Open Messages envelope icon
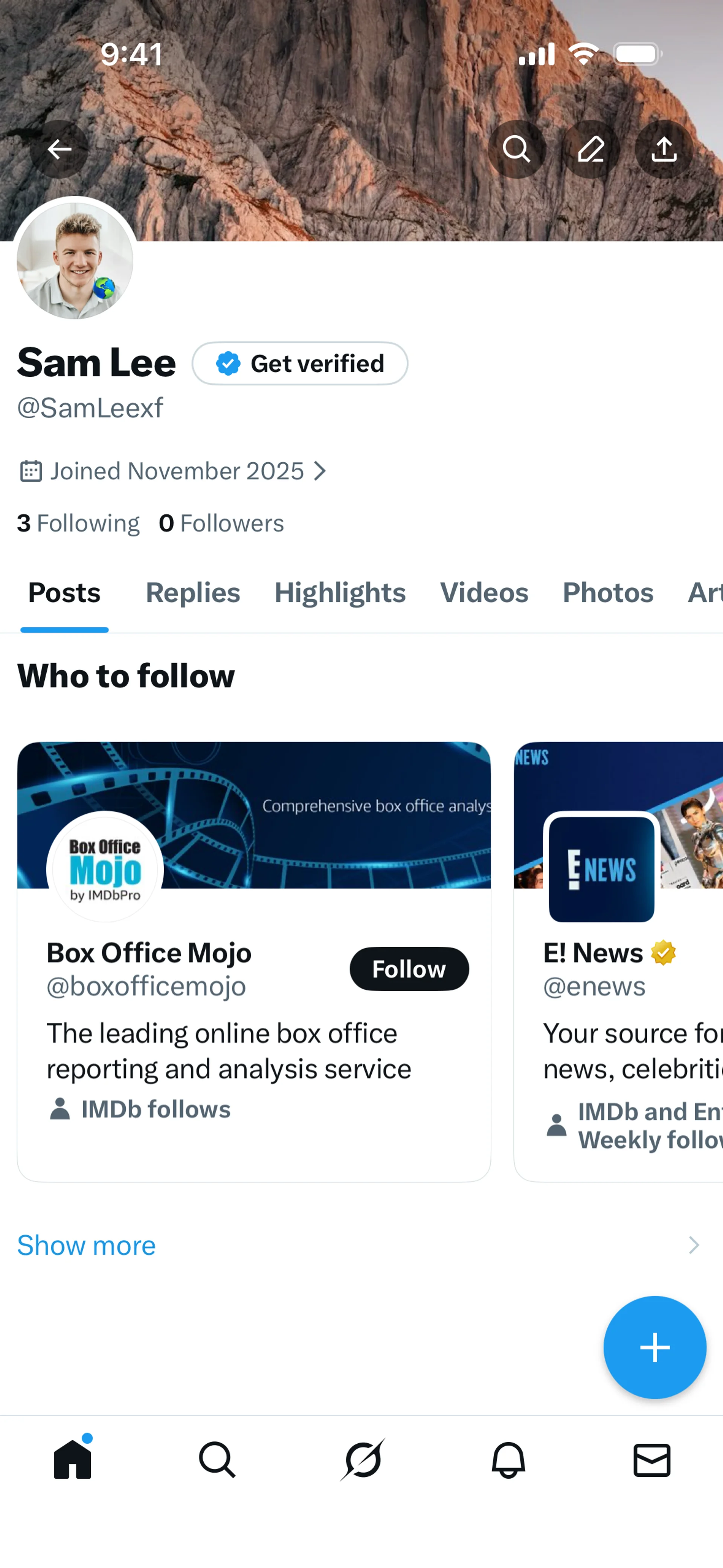The width and height of the screenshot is (723, 1568). point(652,1459)
